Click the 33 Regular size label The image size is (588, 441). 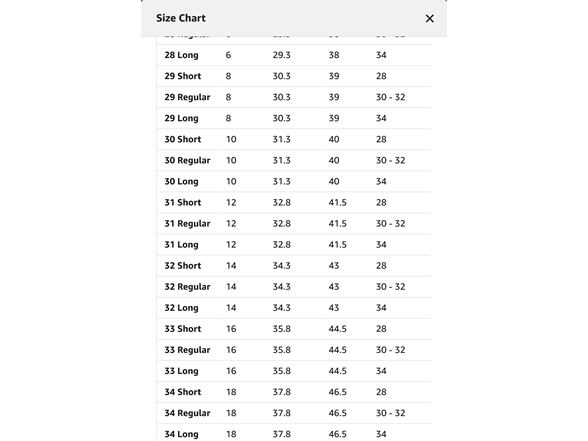point(187,350)
